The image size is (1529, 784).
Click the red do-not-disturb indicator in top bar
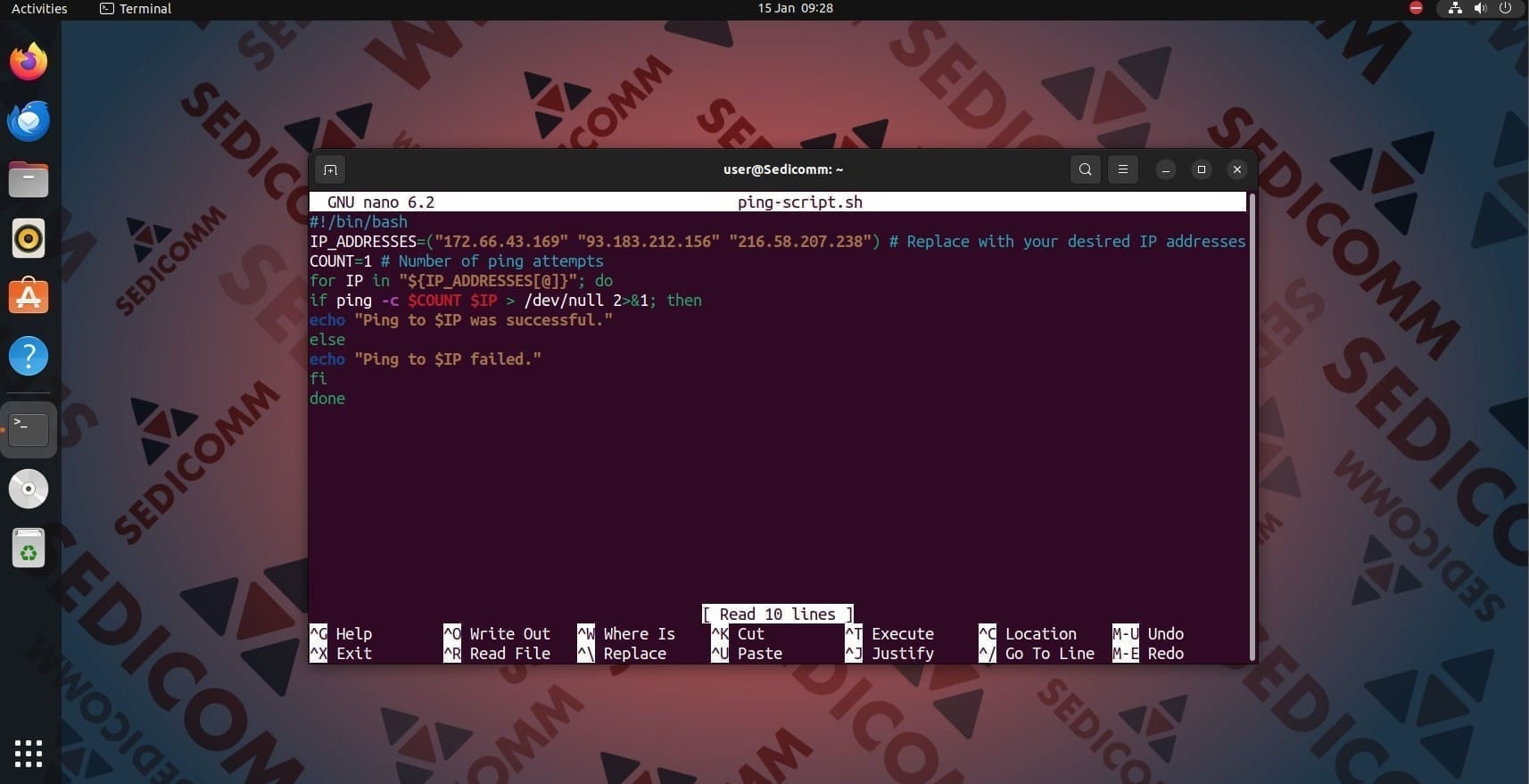pyautogui.click(x=1416, y=8)
